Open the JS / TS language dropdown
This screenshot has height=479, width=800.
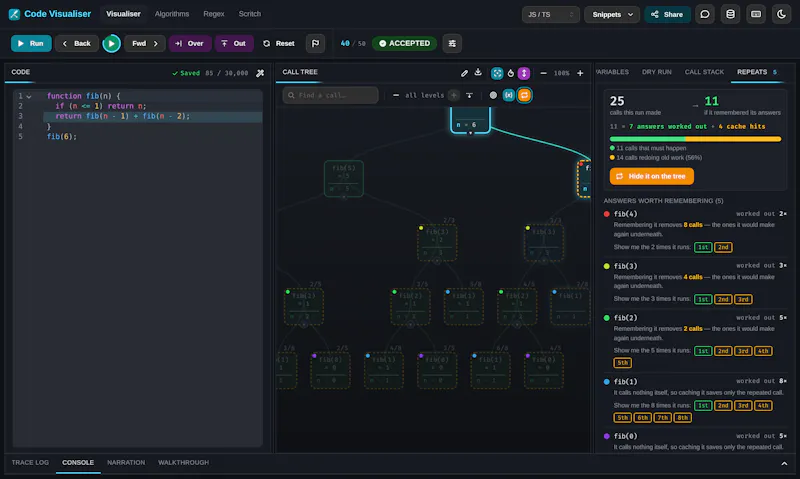click(550, 14)
